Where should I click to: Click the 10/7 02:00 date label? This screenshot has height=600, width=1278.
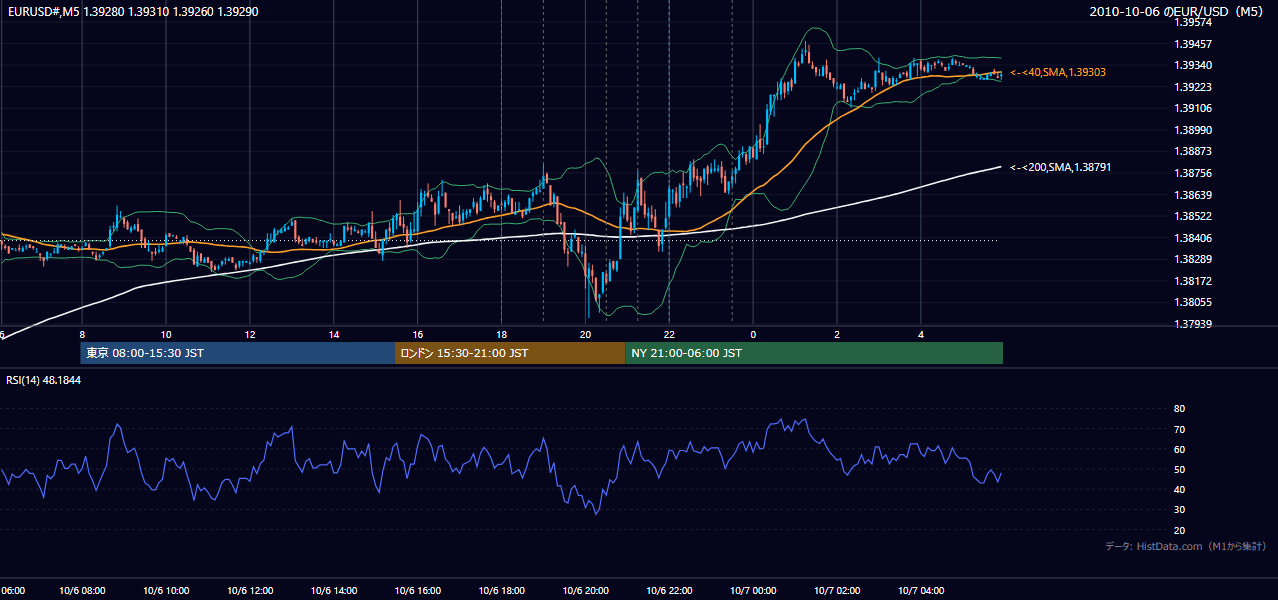[837, 591]
